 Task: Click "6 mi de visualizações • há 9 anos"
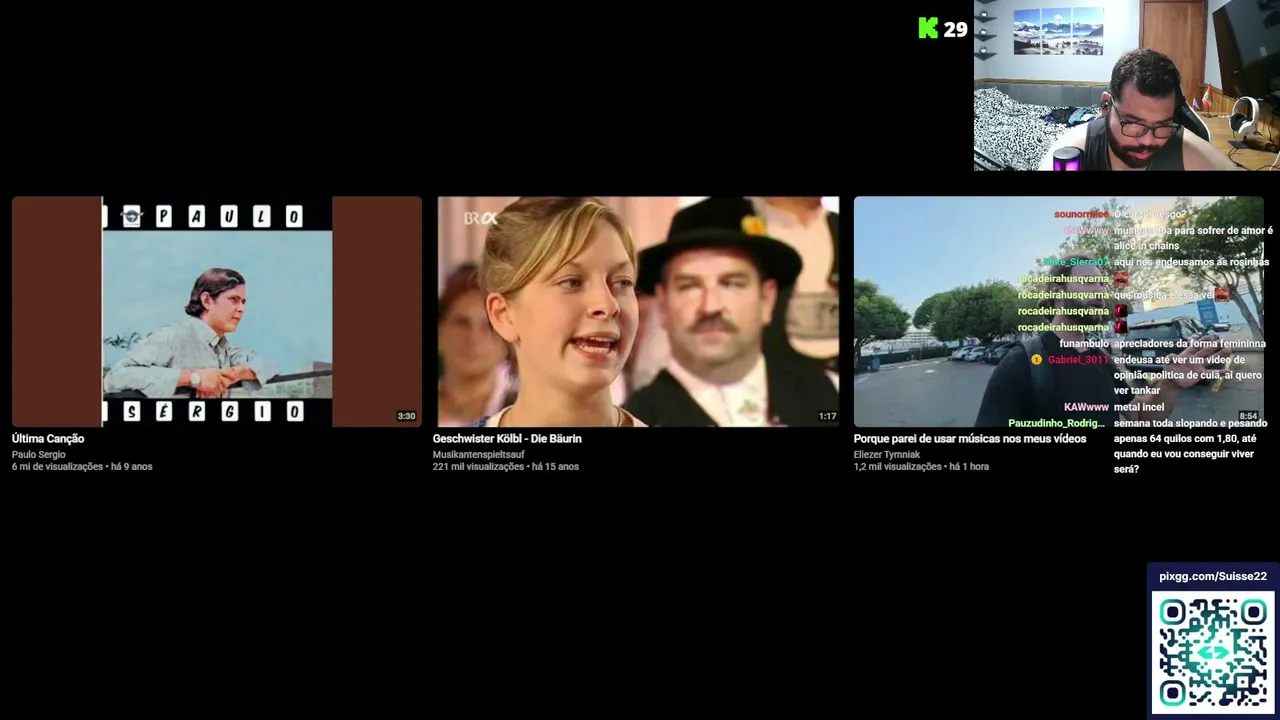(x=82, y=467)
